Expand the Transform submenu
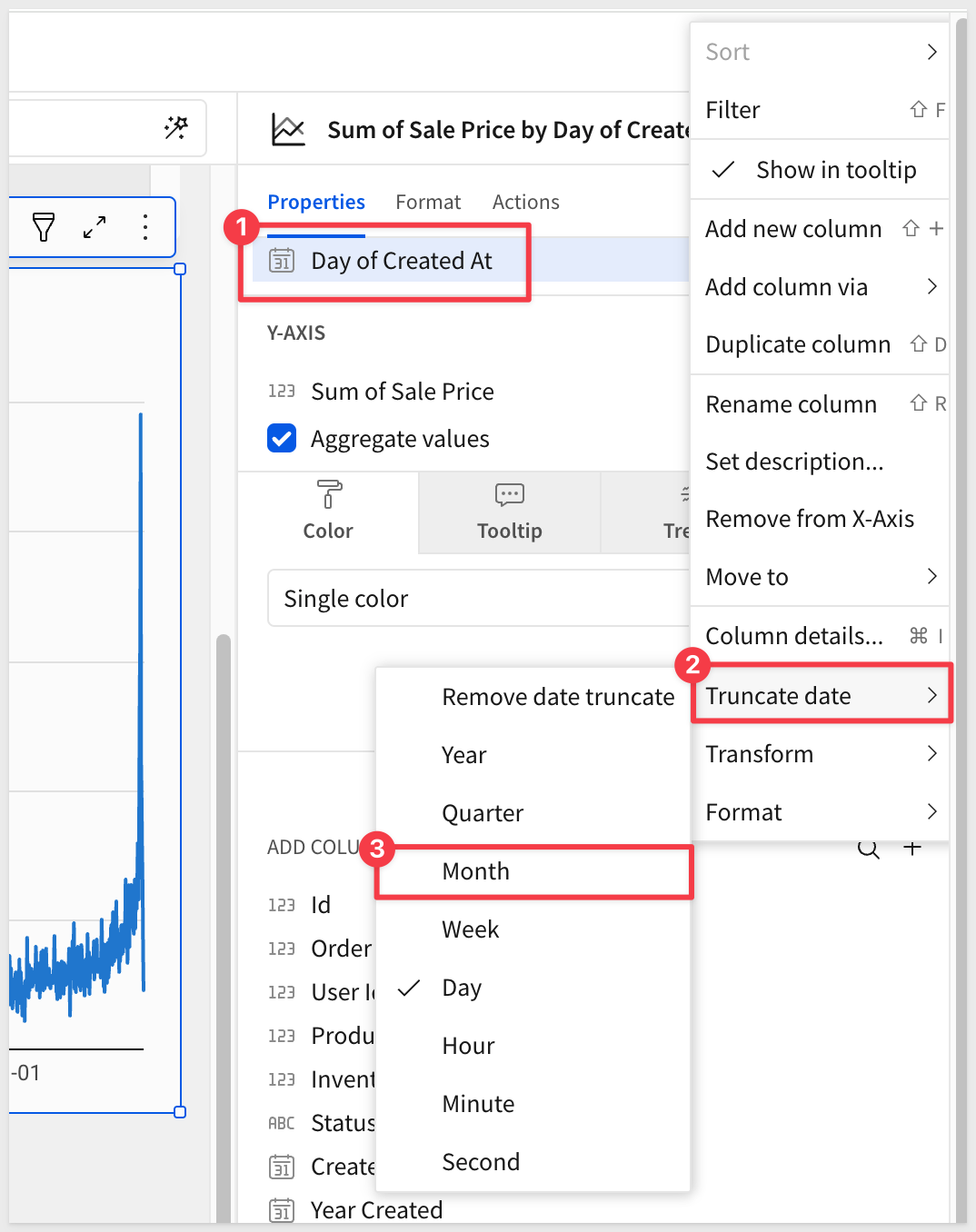This screenshot has width=976, height=1232. (x=819, y=754)
